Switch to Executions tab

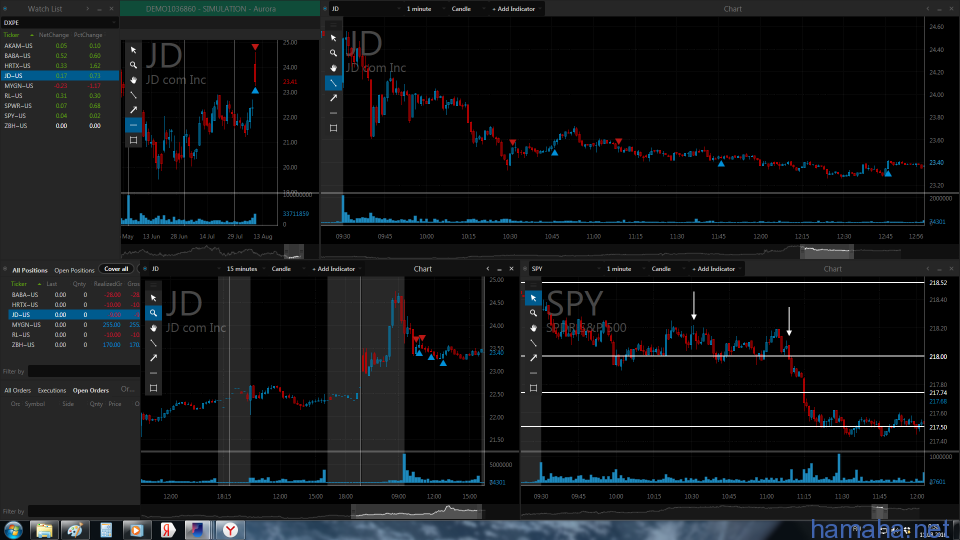click(x=51, y=390)
